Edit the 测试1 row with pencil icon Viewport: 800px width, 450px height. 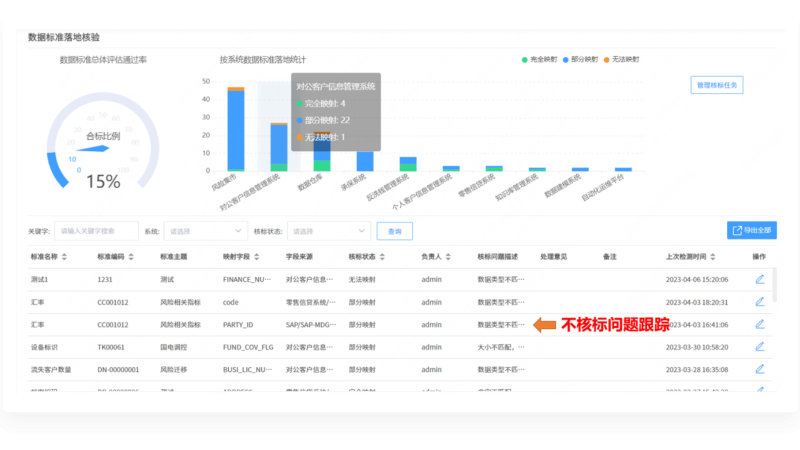coord(760,279)
